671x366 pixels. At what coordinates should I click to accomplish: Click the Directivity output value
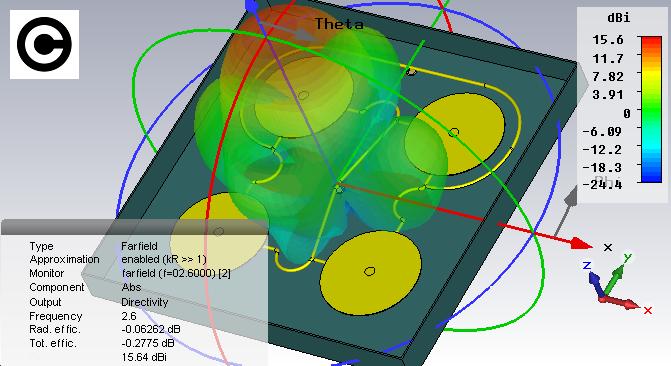(145, 302)
